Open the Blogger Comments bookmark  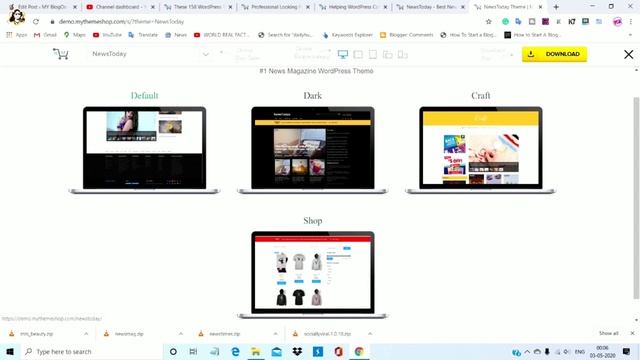pos(407,35)
